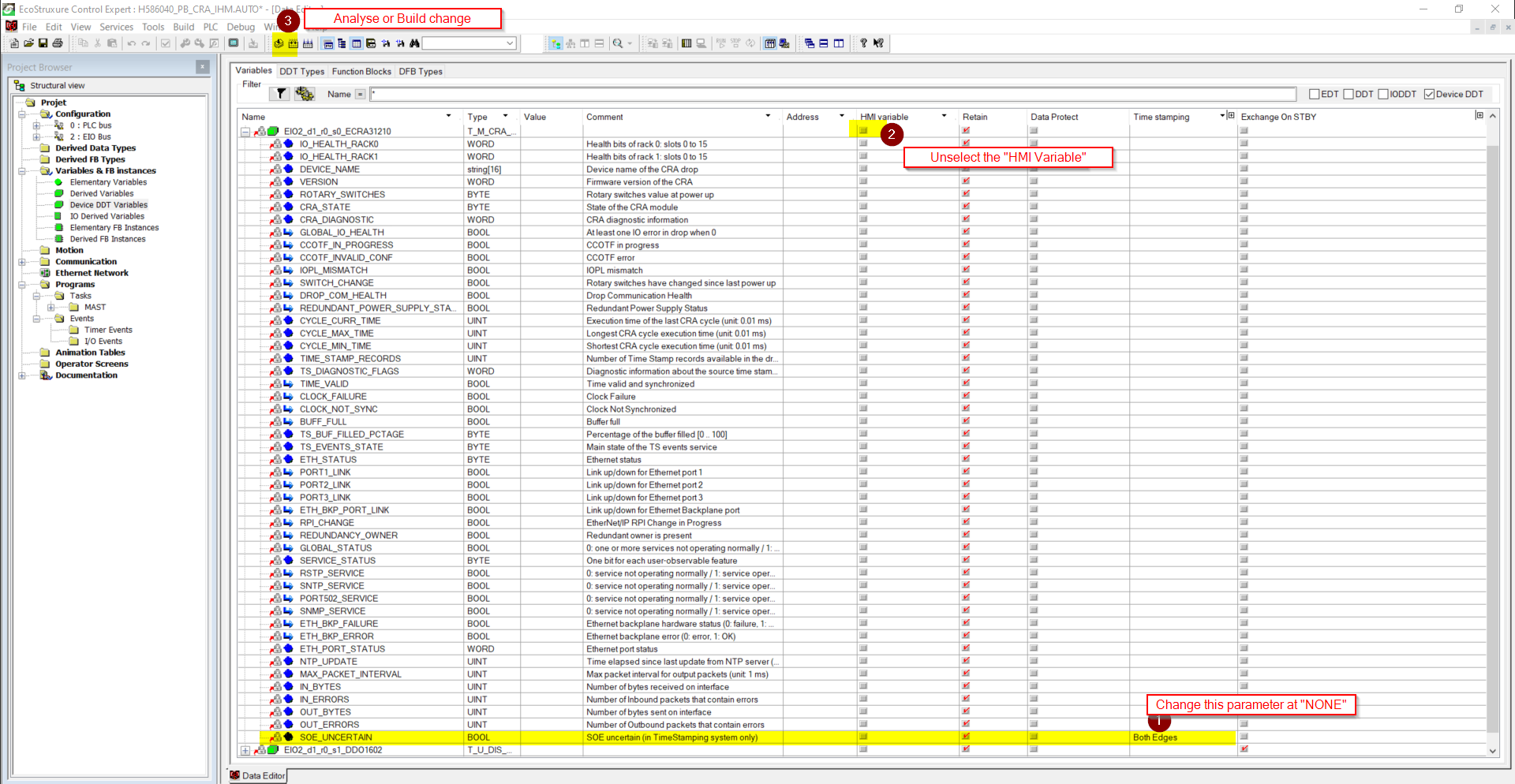The height and width of the screenshot is (784, 1515).
Task: Toggle the EDT filter checkbox
Action: pyautogui.click(x=1315, y=94)
